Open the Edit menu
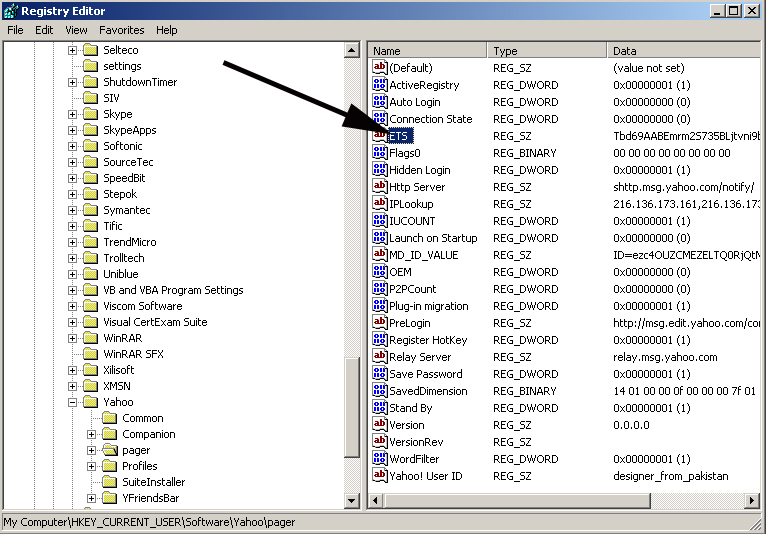The width and height of the screenshot is (766, 534). [x=44, y=30]
